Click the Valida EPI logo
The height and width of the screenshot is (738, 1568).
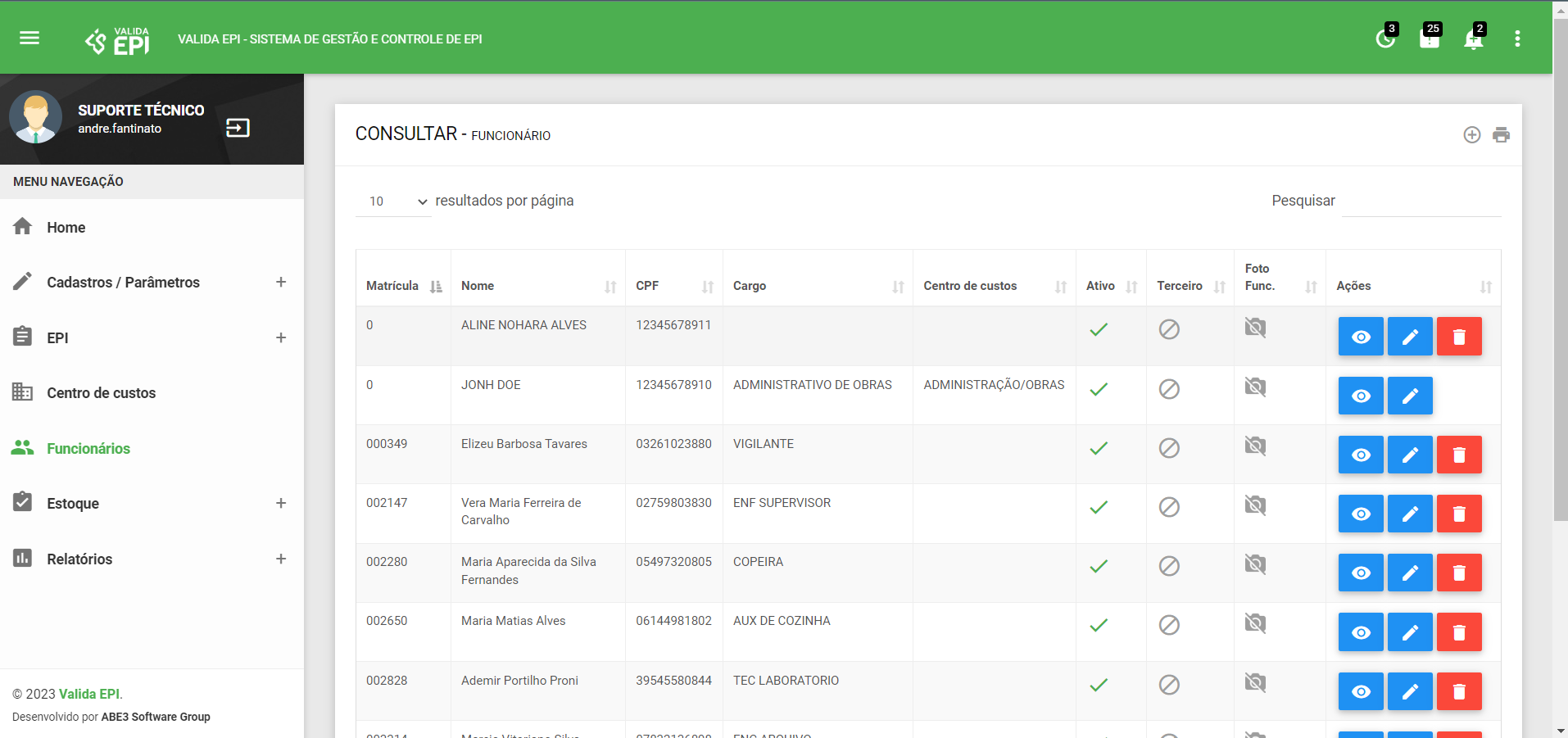point(117,40)
